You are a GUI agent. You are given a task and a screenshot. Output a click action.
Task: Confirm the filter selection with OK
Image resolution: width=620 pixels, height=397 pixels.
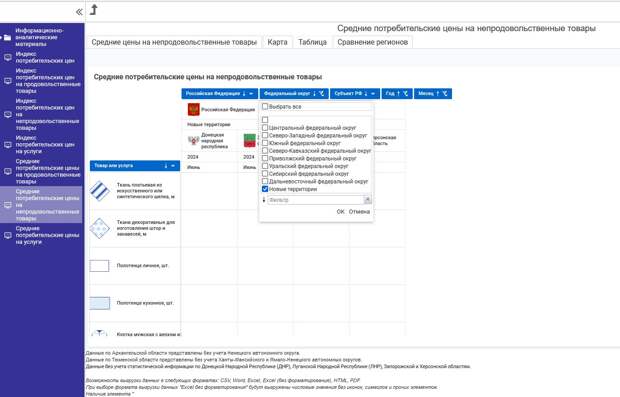[340, 212]
